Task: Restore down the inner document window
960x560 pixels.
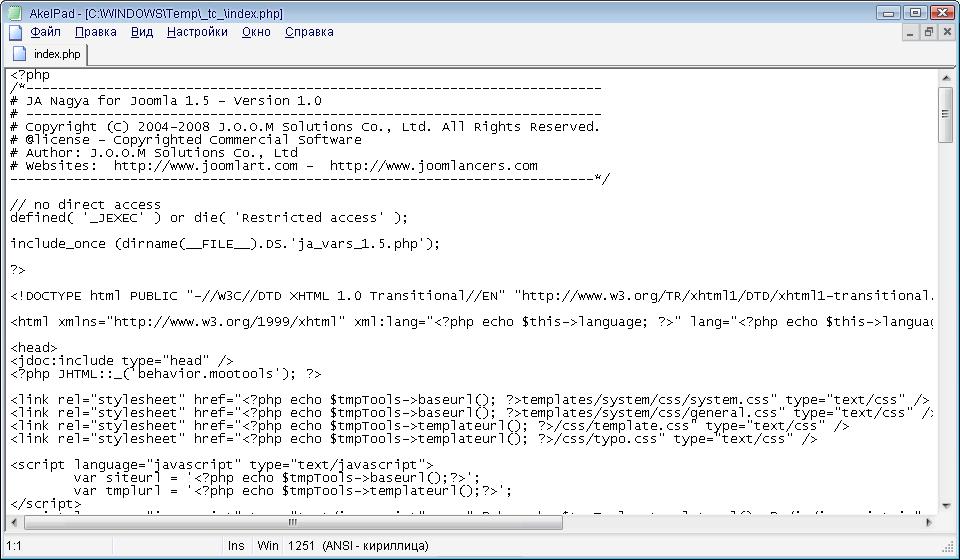Action: [928, 32]
